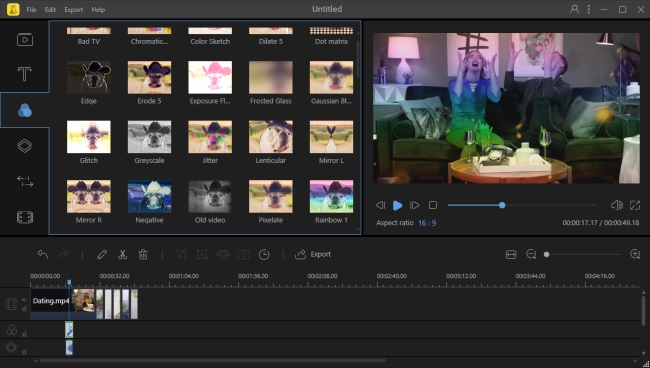This screenshot has width=650, height=368.
Task: Toggle lock on the overlay track
Action: pyautogui.click(x=24, y=351)
